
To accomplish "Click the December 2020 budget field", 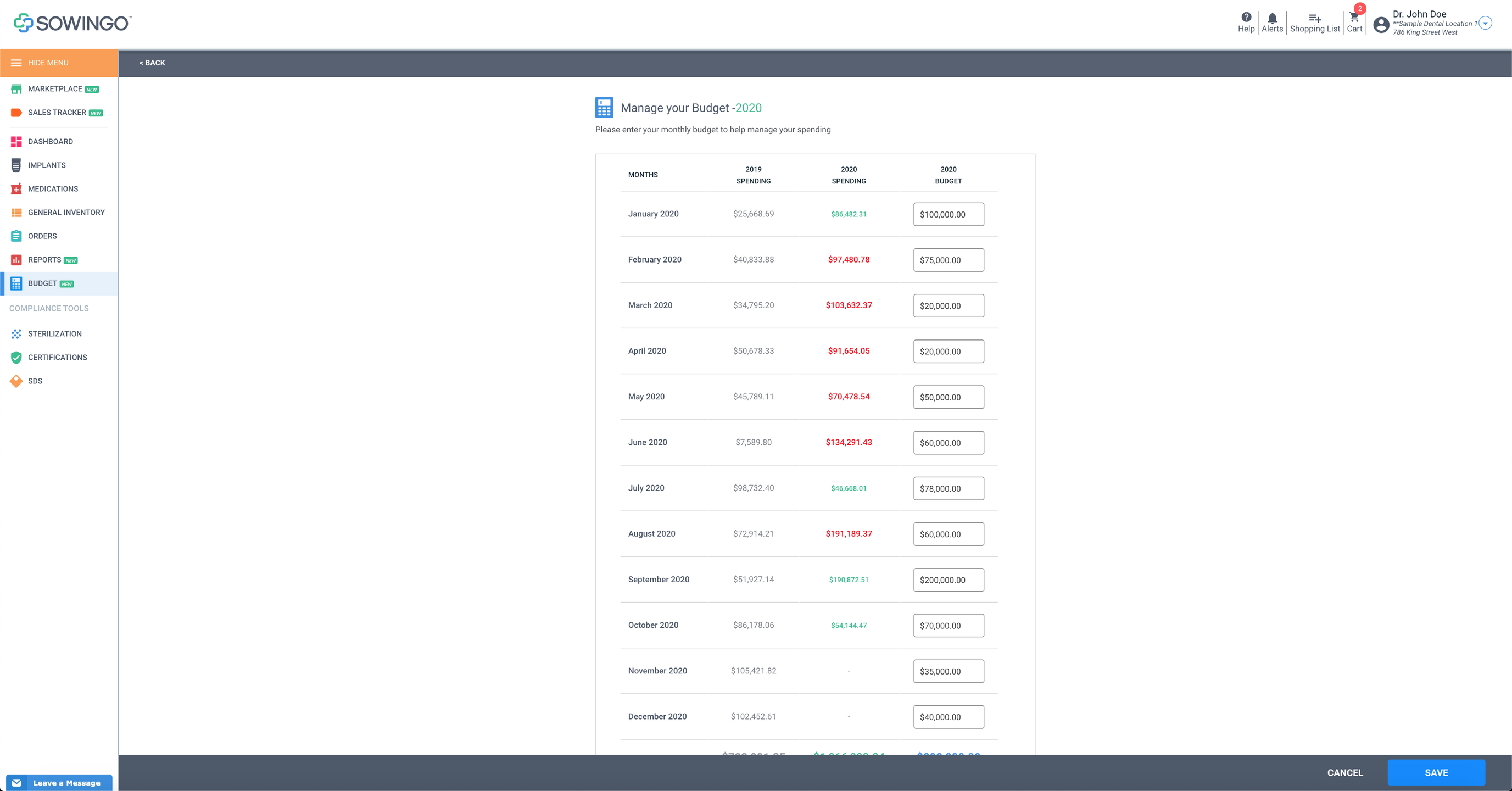I will tap(949, 717).
